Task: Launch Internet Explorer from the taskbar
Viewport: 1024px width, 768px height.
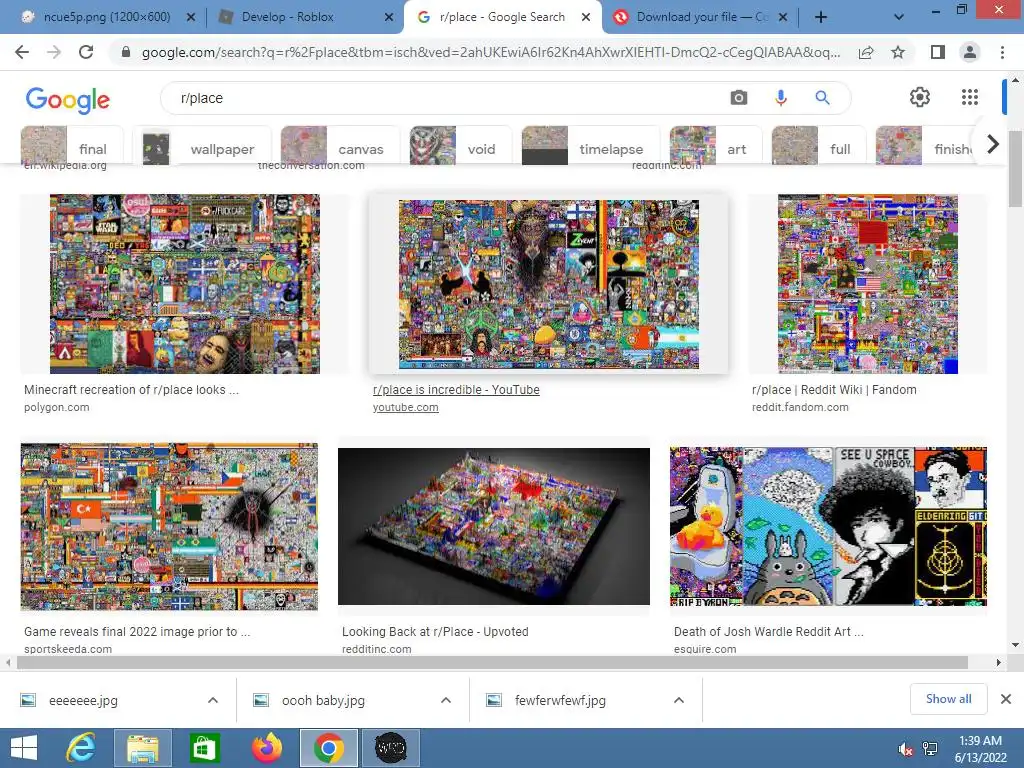Action: point(81,748)
